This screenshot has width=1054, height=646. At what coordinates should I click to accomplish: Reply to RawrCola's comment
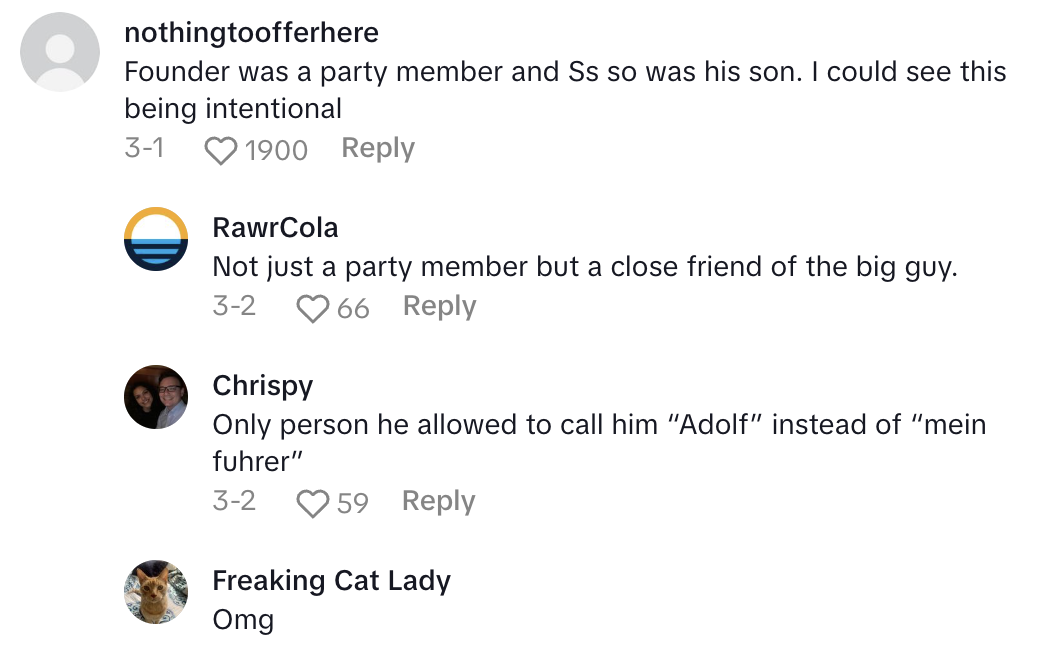tap(439, 306)
